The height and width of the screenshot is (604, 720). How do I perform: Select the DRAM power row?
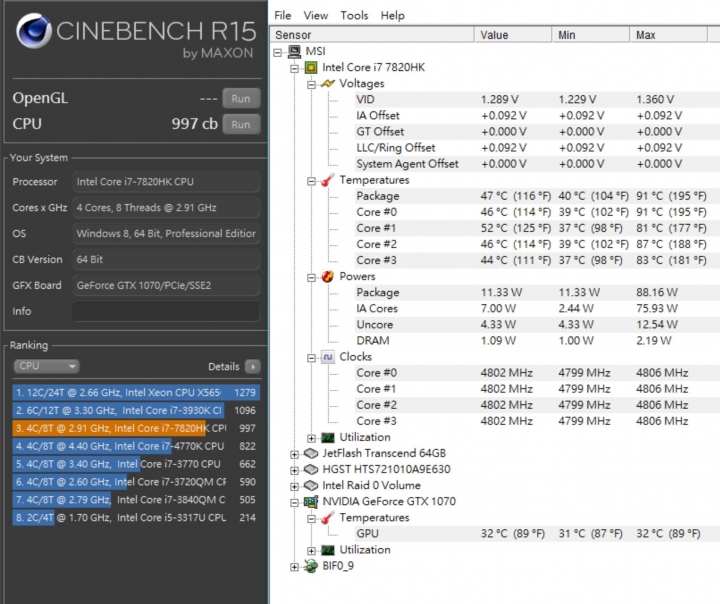click(x=537, y=341)
